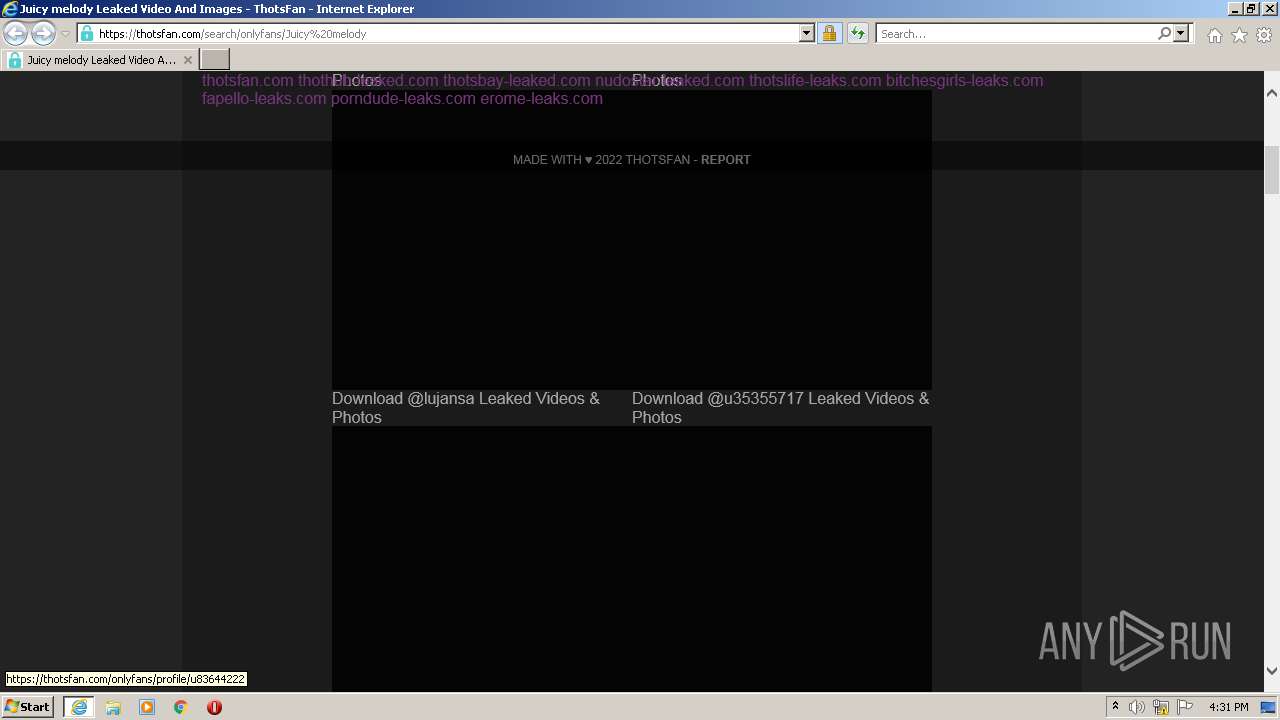
Task: Click the red Opera taskbar icon
Action: [214, 707]
